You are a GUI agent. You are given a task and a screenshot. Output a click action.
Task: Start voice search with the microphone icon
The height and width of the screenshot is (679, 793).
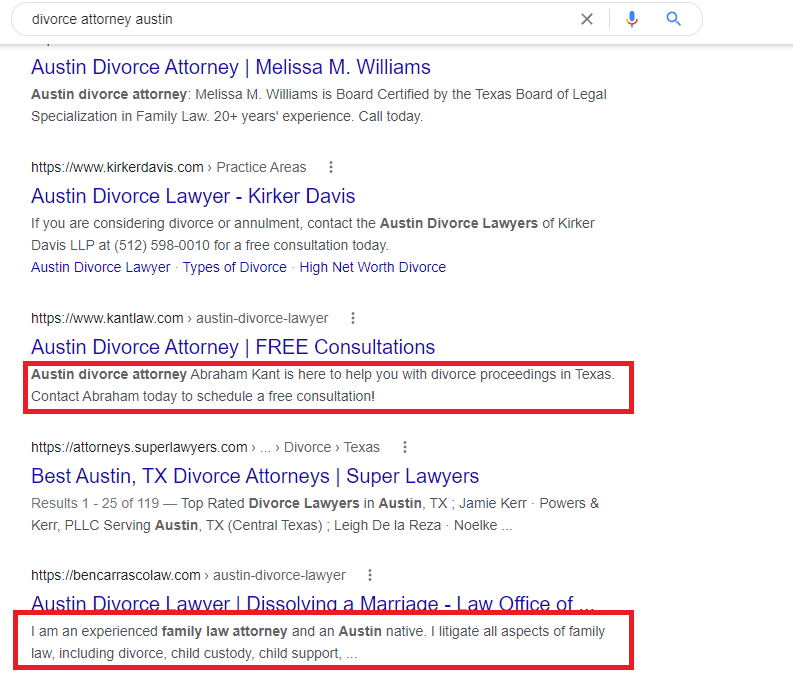coord(632,19)
